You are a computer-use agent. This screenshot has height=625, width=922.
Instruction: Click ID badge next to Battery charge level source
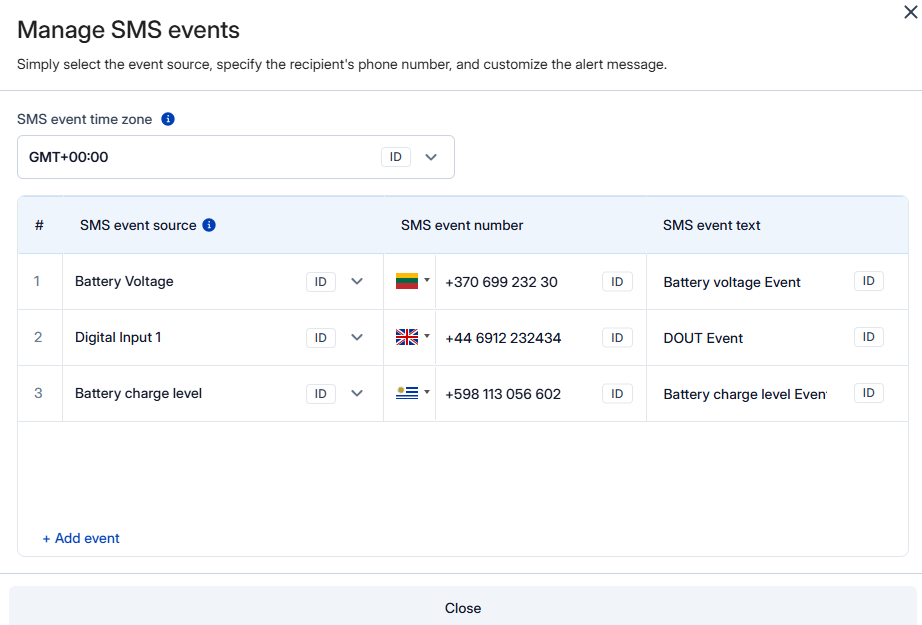pos(320,394)
